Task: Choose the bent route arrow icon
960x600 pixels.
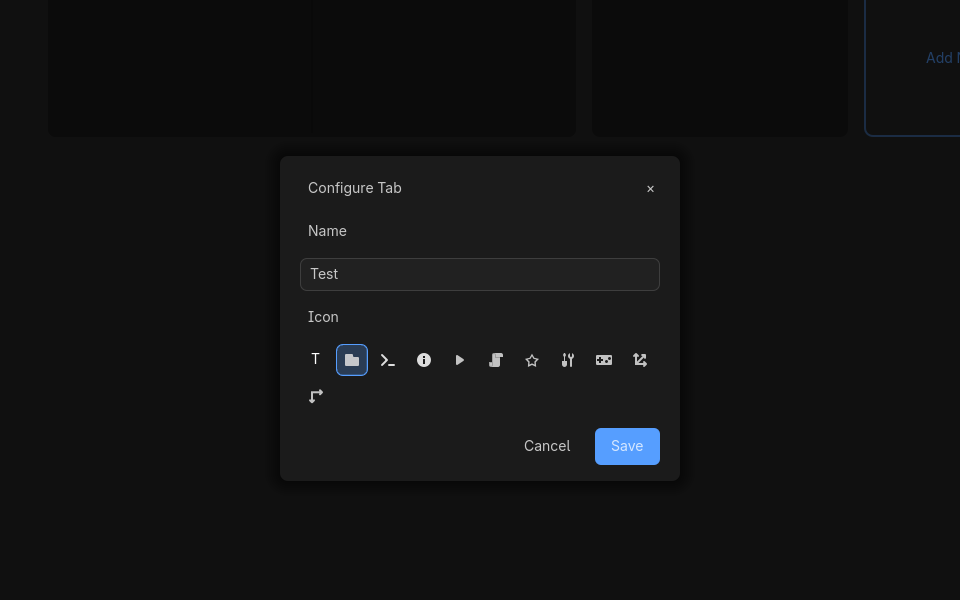Action: [316, 396]
